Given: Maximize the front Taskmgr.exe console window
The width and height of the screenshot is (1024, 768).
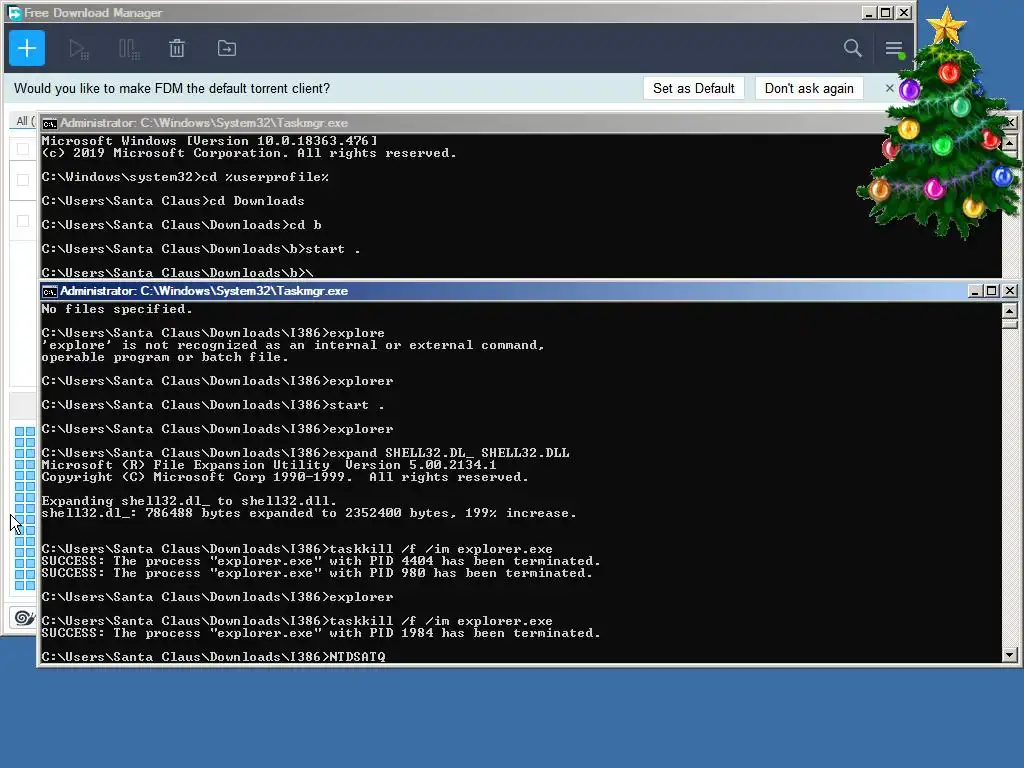Looking at the screenshot, I should (x=992, y=291).
